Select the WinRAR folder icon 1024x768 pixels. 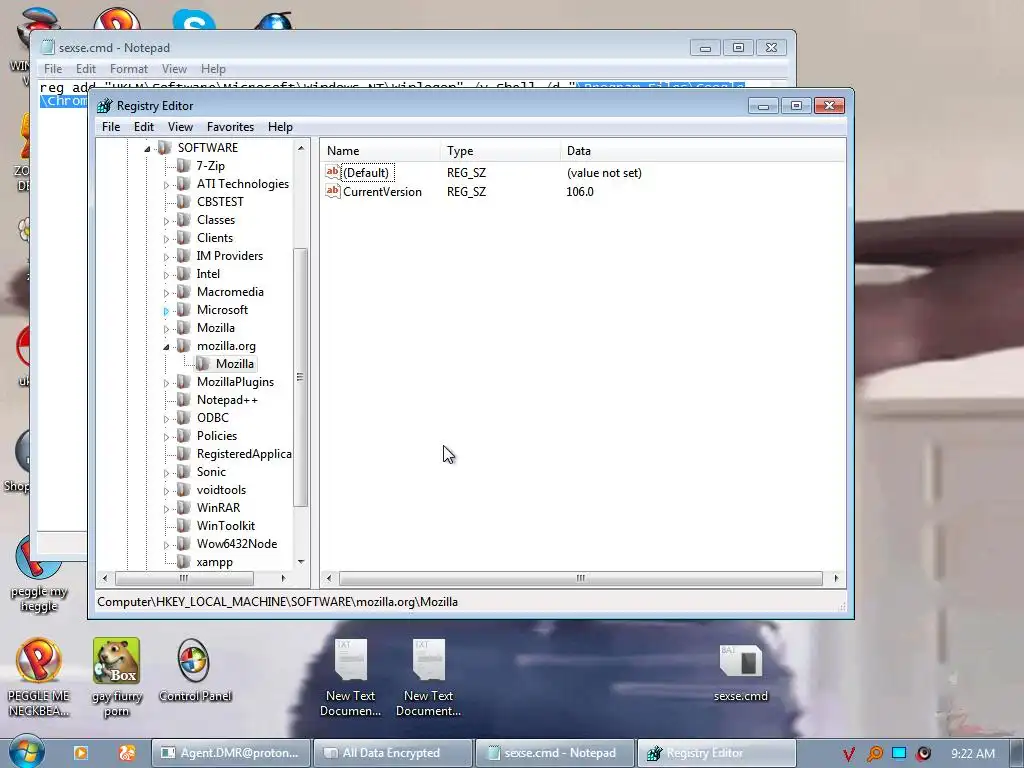coord(184,507)
